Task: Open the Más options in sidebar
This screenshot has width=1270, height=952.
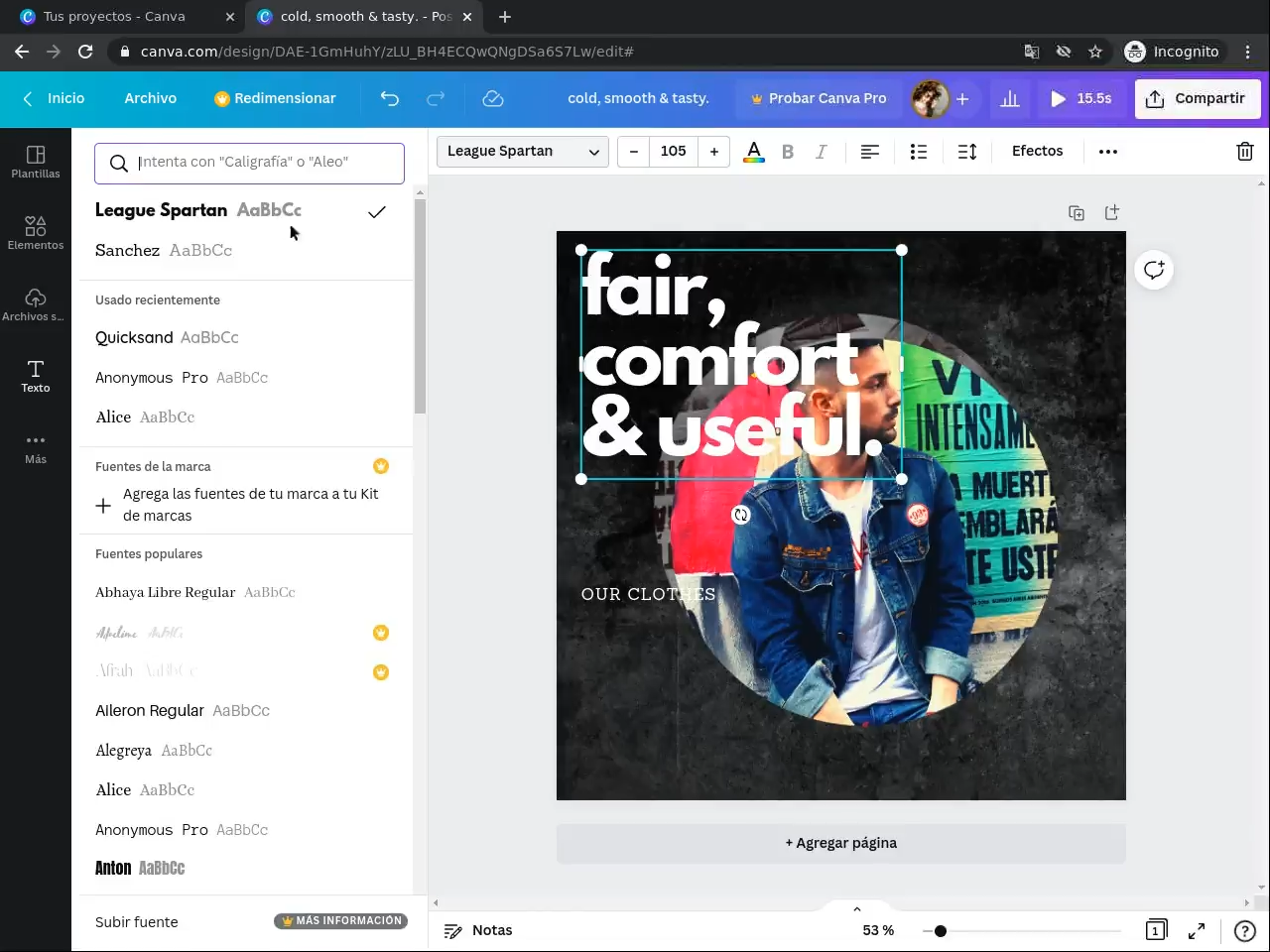Action: tap(36, 447)
